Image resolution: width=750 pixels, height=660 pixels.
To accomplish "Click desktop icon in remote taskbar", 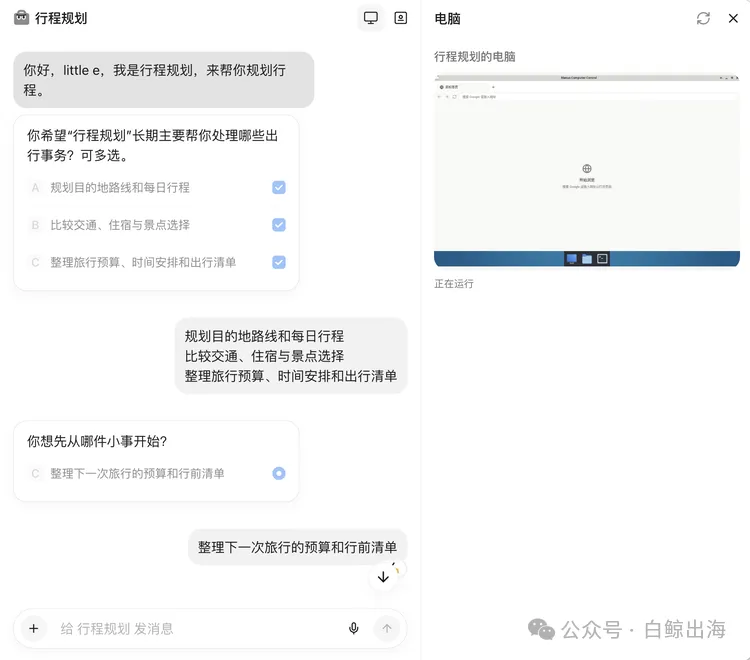I will [x=571, y=259].
